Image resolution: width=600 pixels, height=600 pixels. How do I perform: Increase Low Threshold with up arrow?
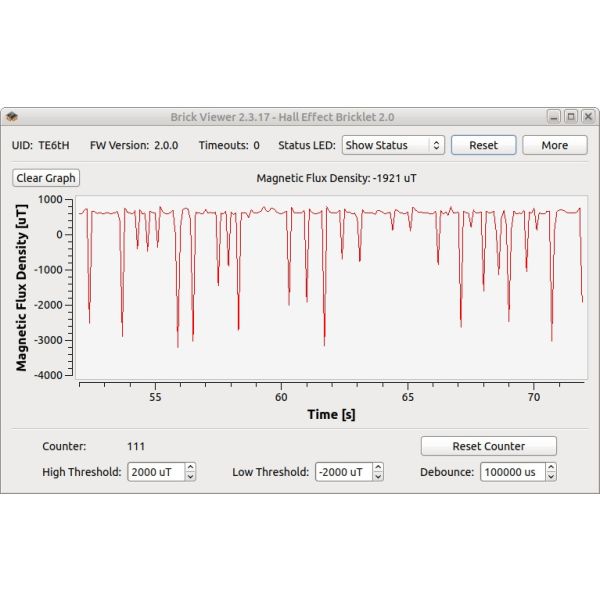378,467
